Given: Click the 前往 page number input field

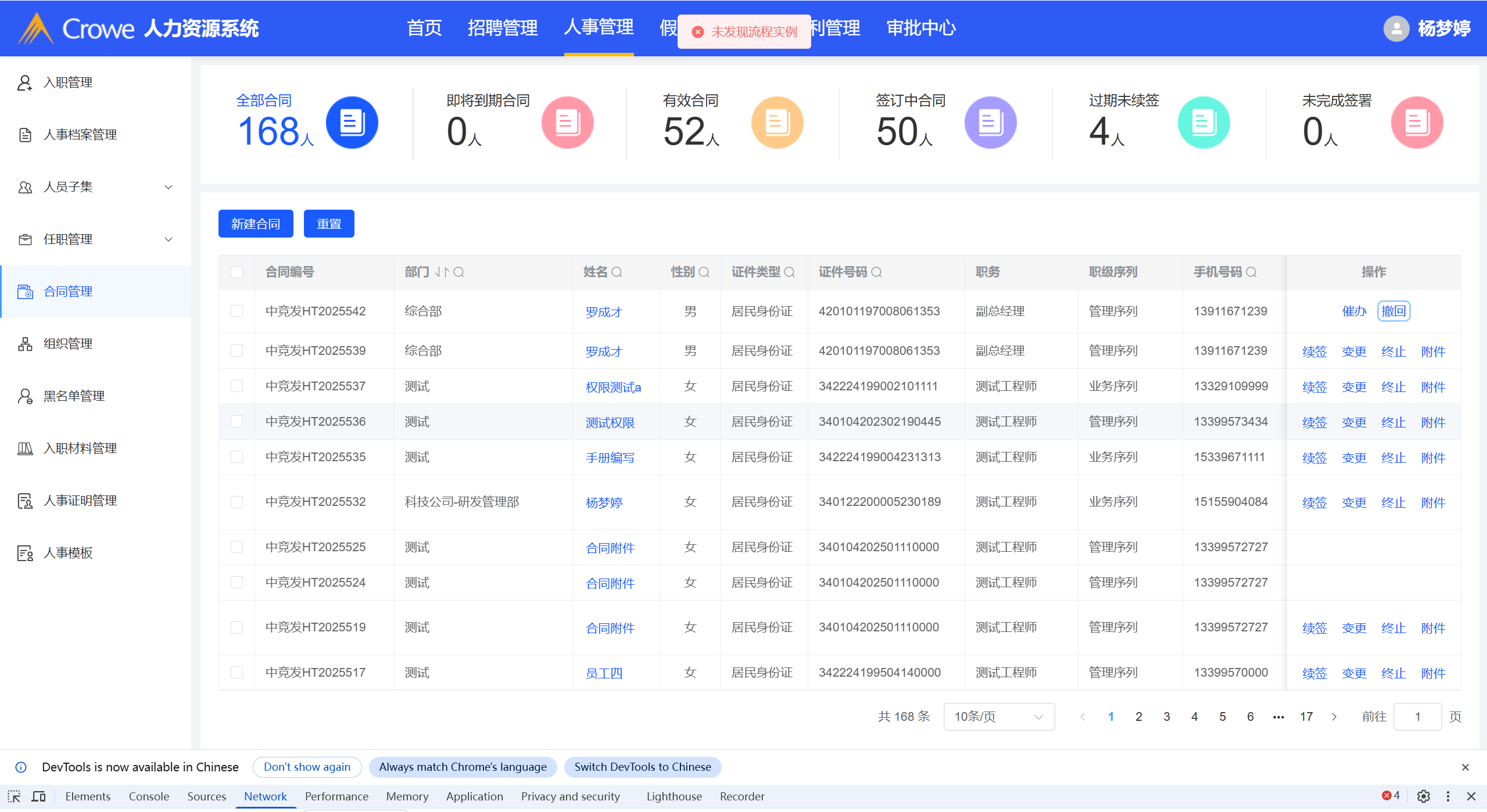Looking at the screenshot, I should (x=1417, y=717).
